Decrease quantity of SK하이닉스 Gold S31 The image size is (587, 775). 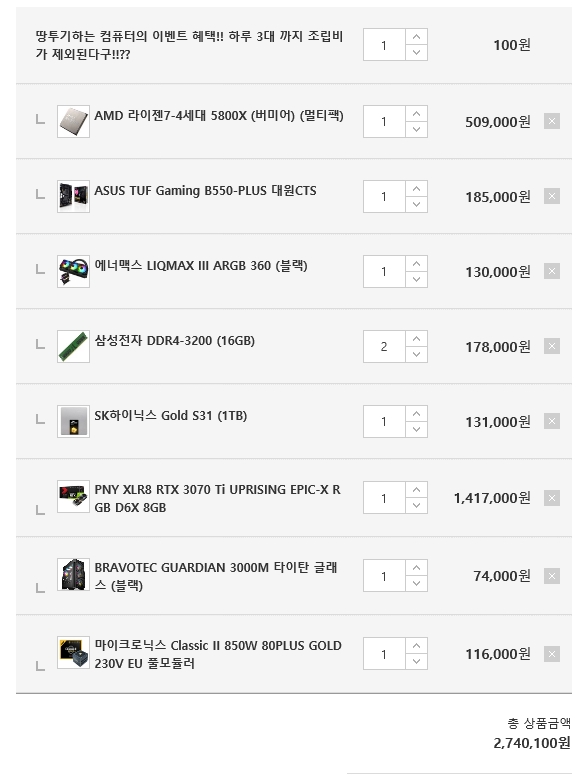[x=417, y=430]
